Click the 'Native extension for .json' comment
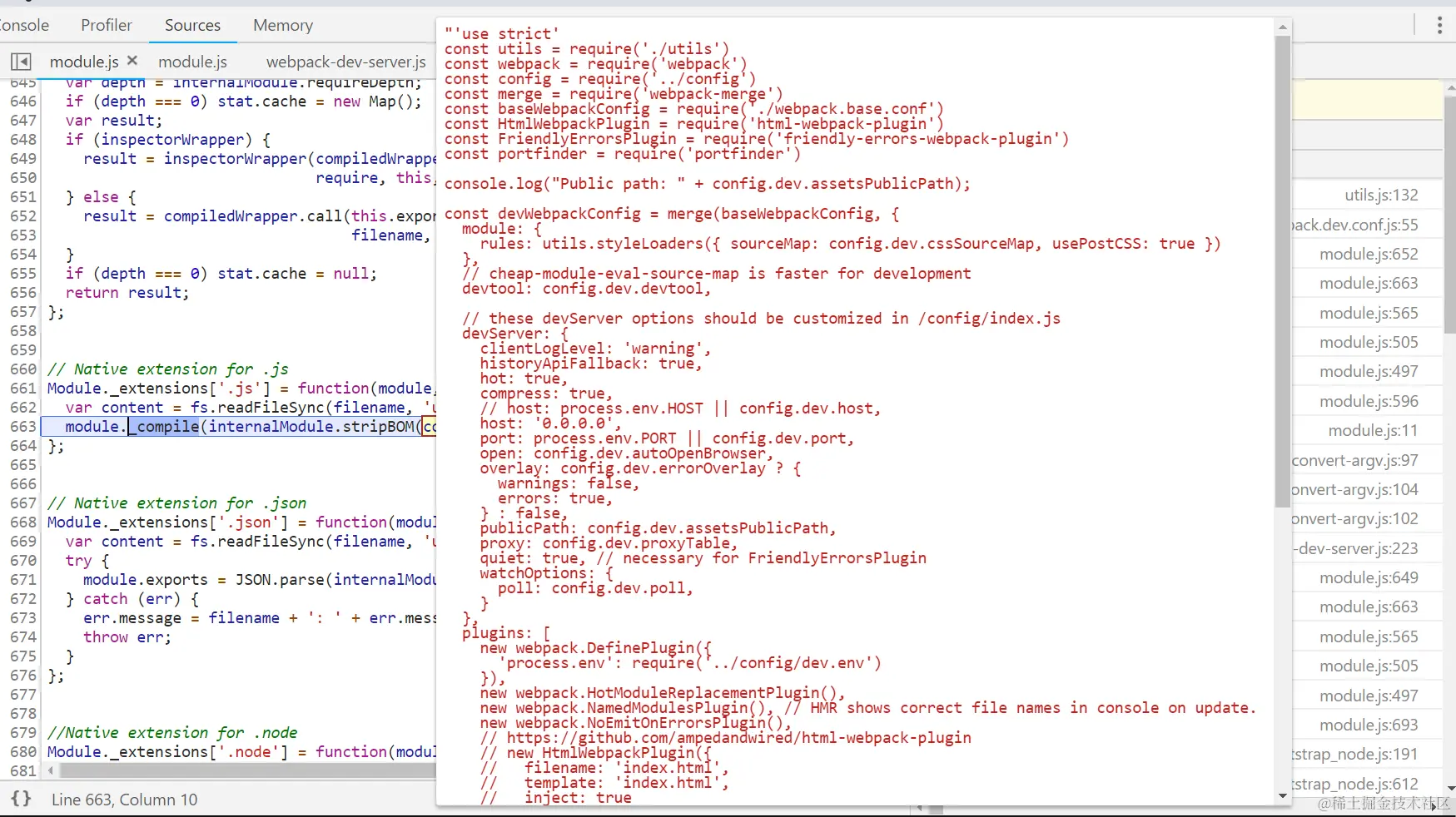 click(176, 503)
